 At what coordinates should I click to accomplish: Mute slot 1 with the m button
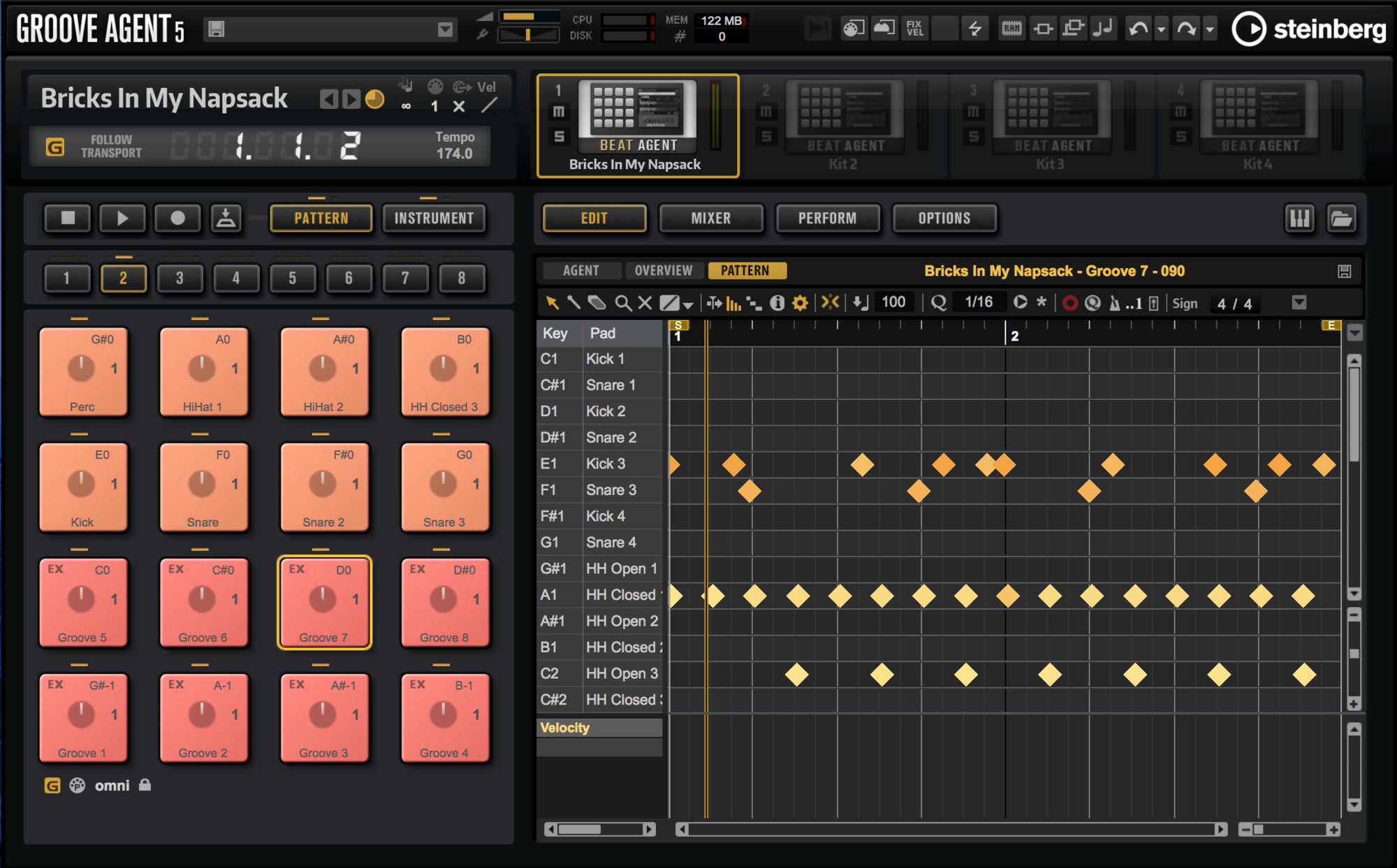[559, 112]
